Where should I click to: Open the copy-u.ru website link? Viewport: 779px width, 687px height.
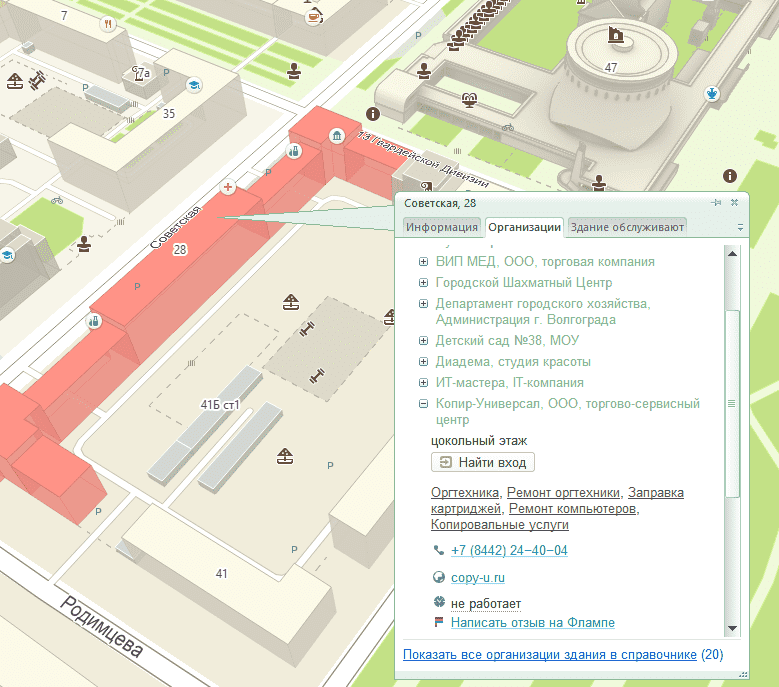(x=478, y=578)
